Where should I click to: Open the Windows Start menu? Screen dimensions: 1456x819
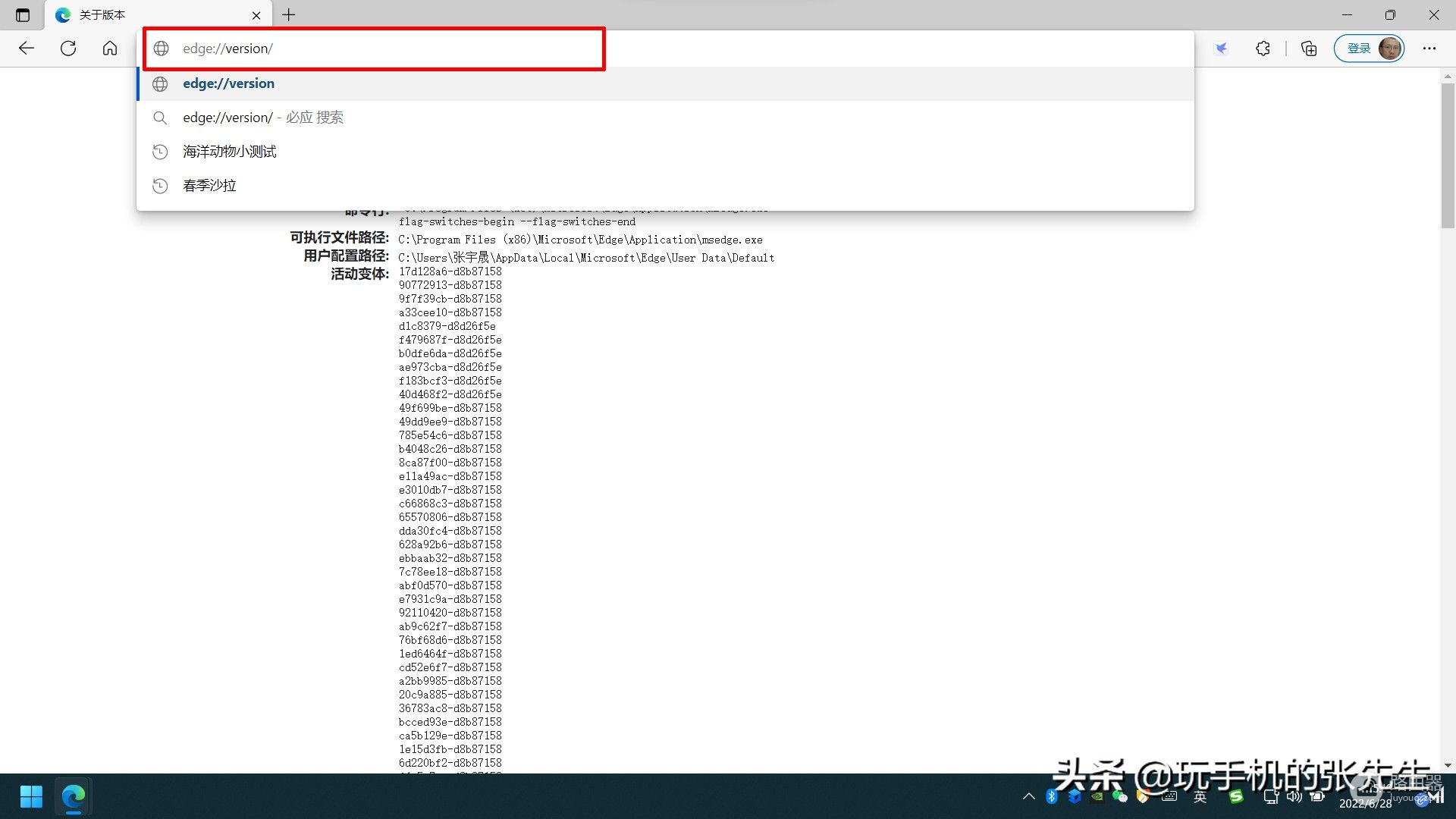coord(31,796)
